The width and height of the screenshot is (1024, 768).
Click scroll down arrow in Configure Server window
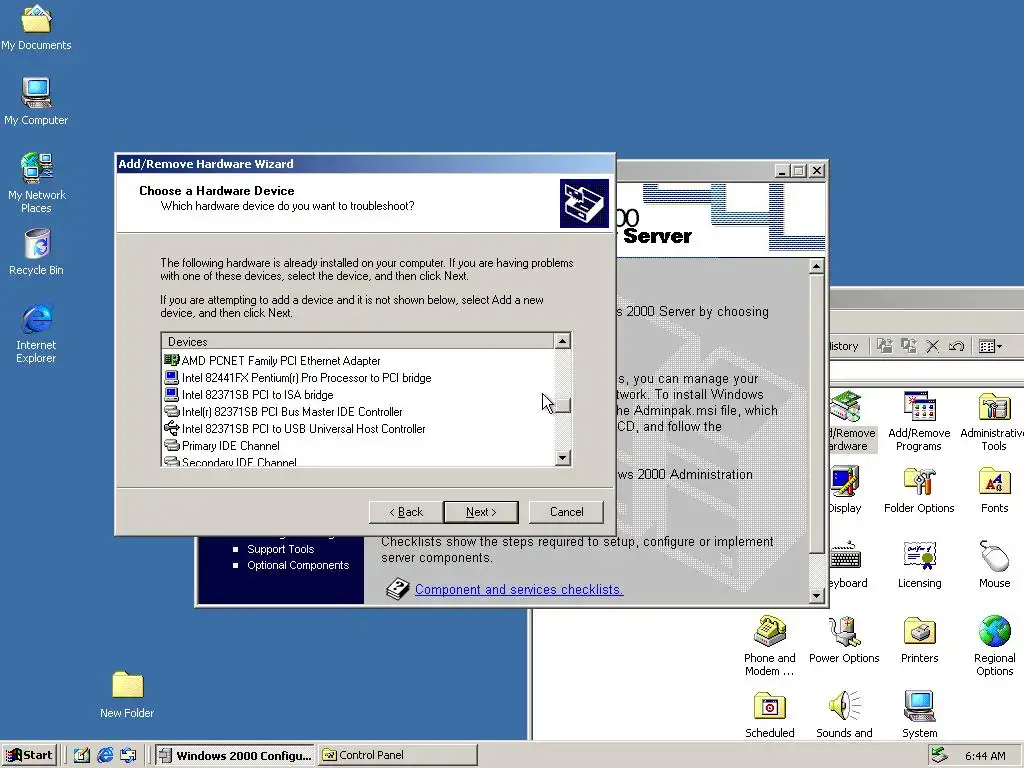point(816,595)
